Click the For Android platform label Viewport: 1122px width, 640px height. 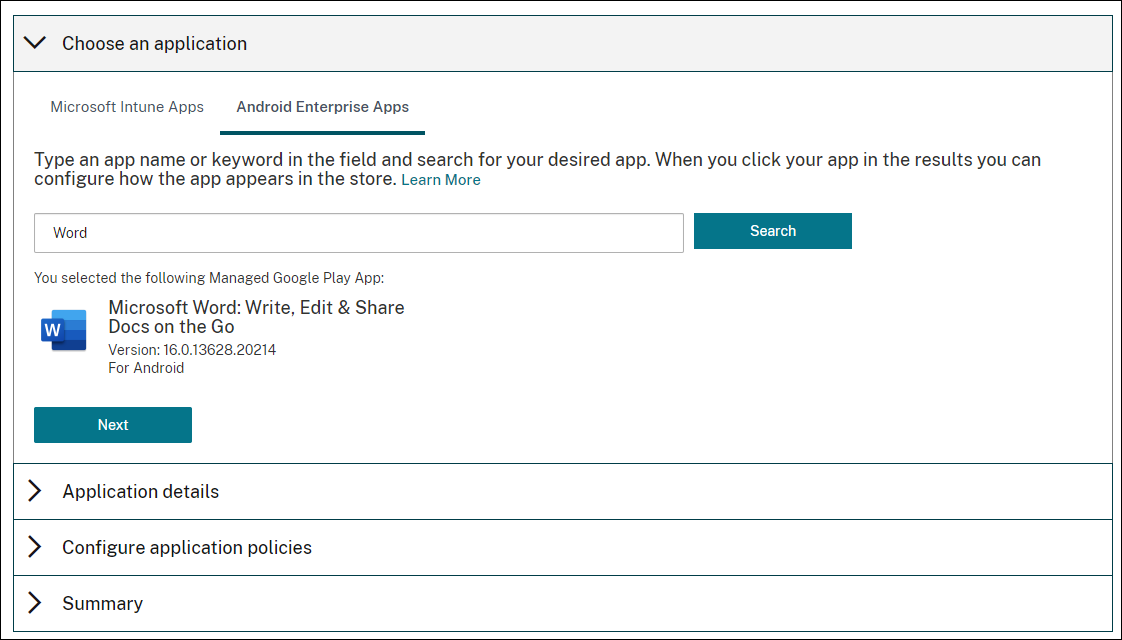pyautogui.click(x=146, y=367)
